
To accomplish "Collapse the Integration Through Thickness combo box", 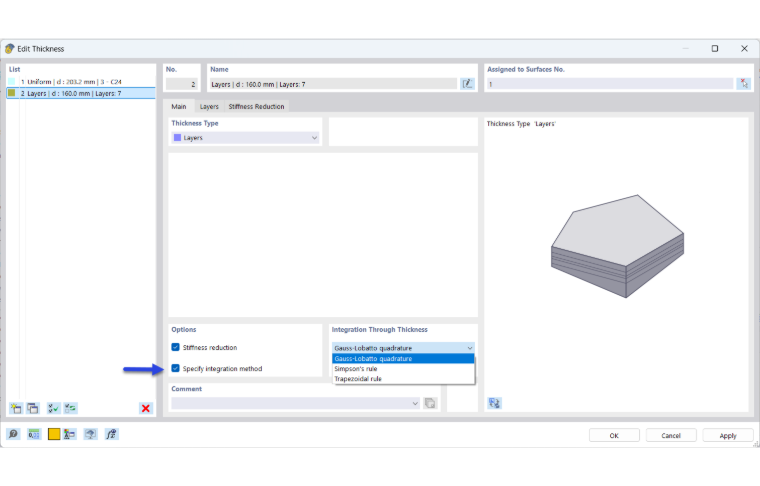I will point(403,348).
